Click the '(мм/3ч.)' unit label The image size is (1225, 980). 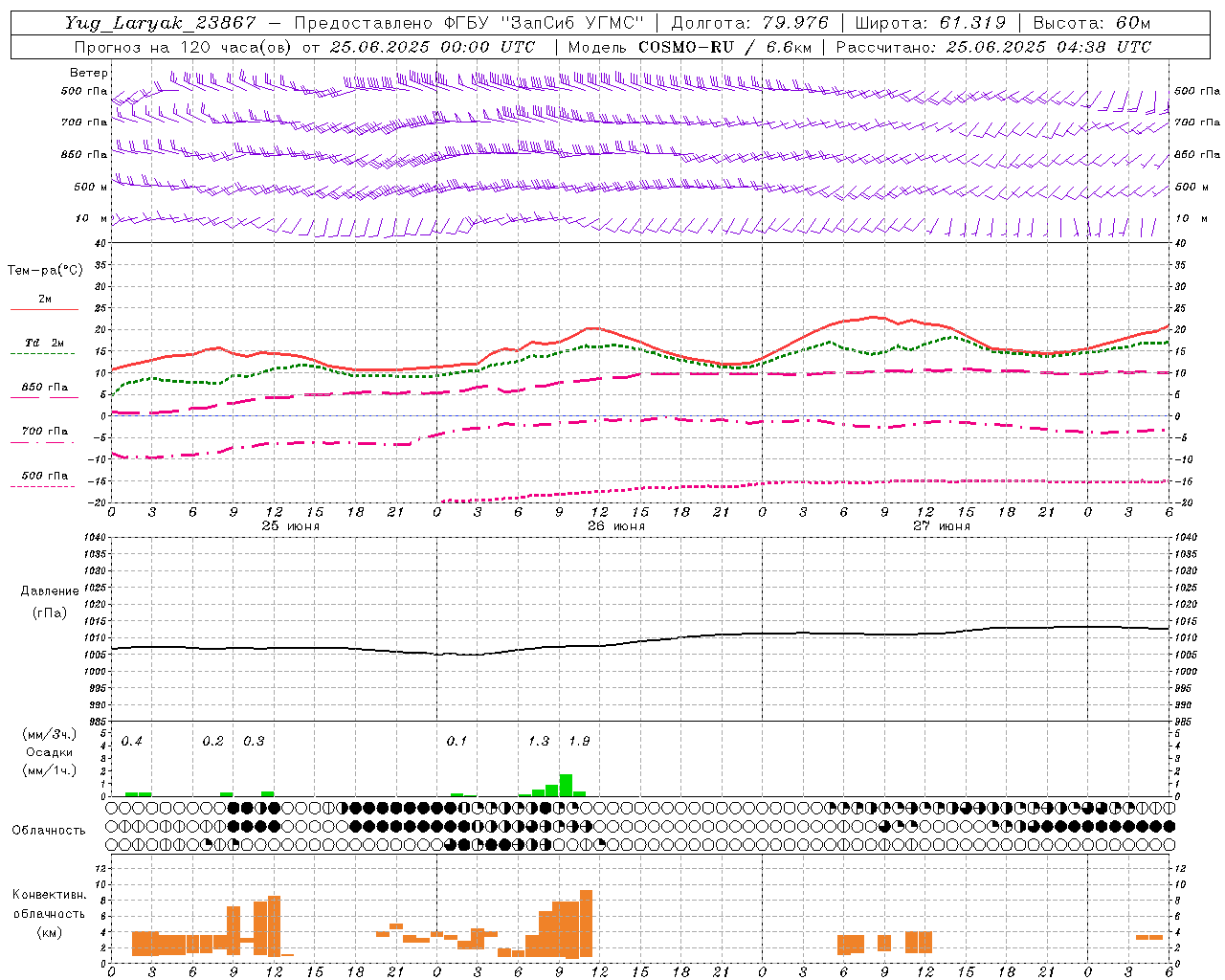50,734
